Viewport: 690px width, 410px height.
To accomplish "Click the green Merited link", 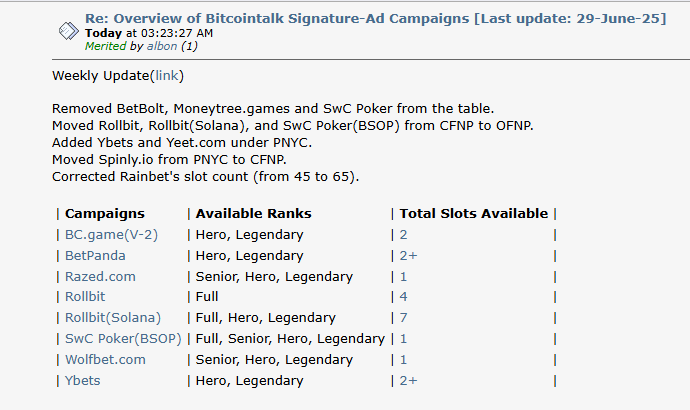I will click(106, 46).
